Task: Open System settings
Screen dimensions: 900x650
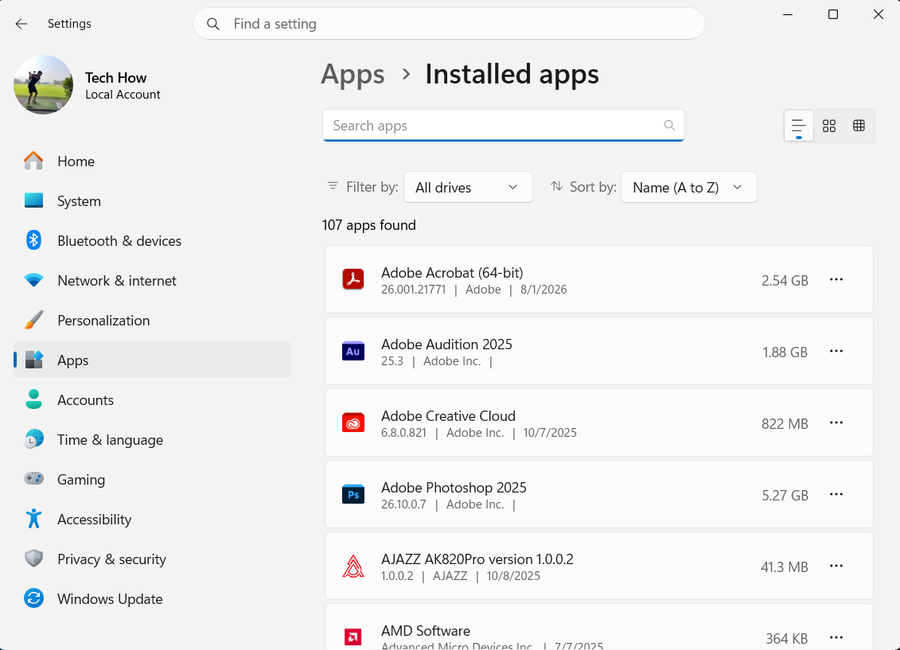Action: point(152,201)
